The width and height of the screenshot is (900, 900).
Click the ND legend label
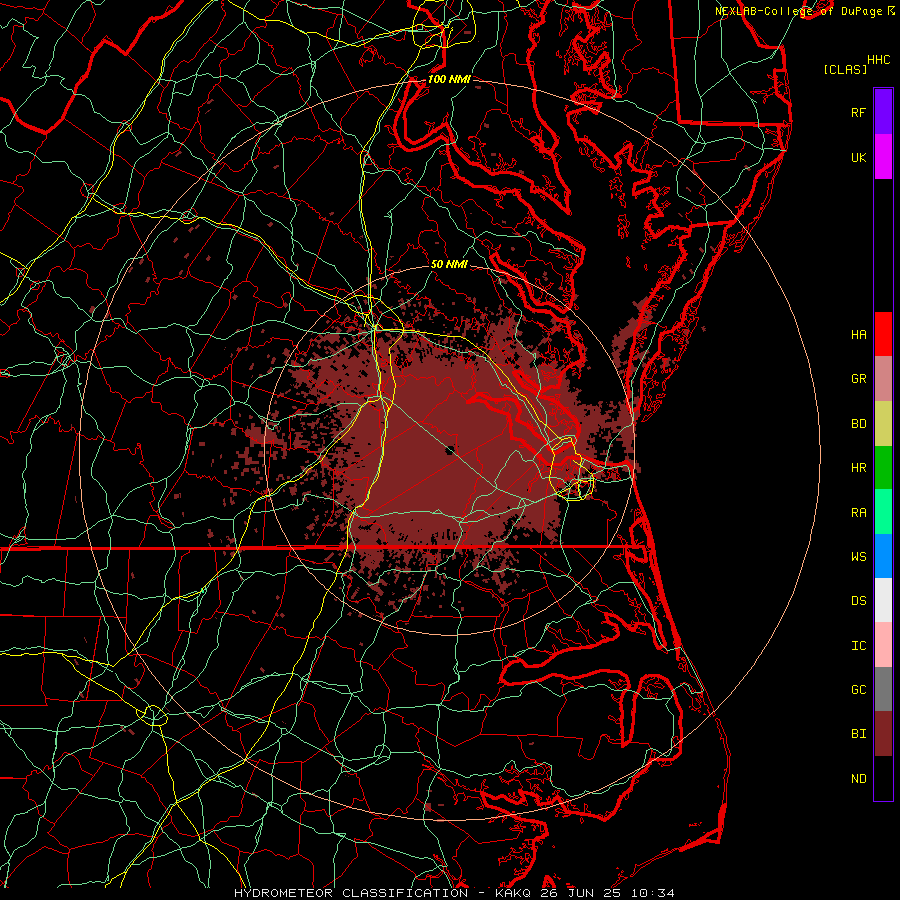pos(858,778)
